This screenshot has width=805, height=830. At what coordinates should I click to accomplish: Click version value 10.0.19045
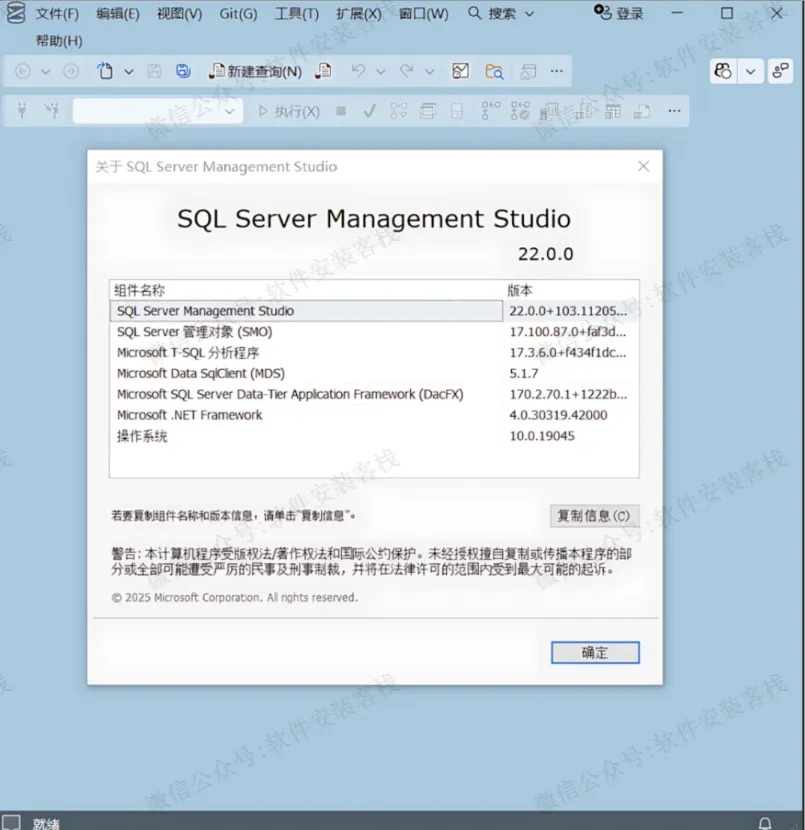[x=542, y=436]
